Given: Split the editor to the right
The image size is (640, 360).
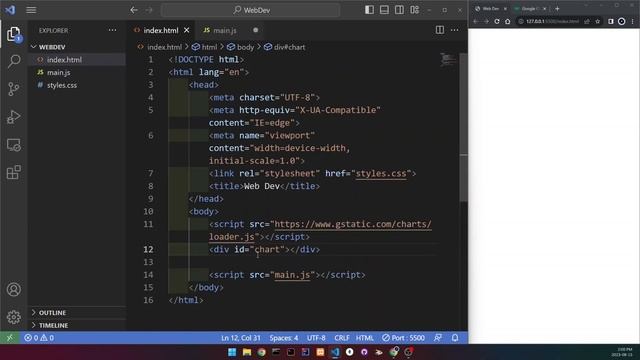Looking at the screenshot, I should pyautogui.click(x=440, y=30).
